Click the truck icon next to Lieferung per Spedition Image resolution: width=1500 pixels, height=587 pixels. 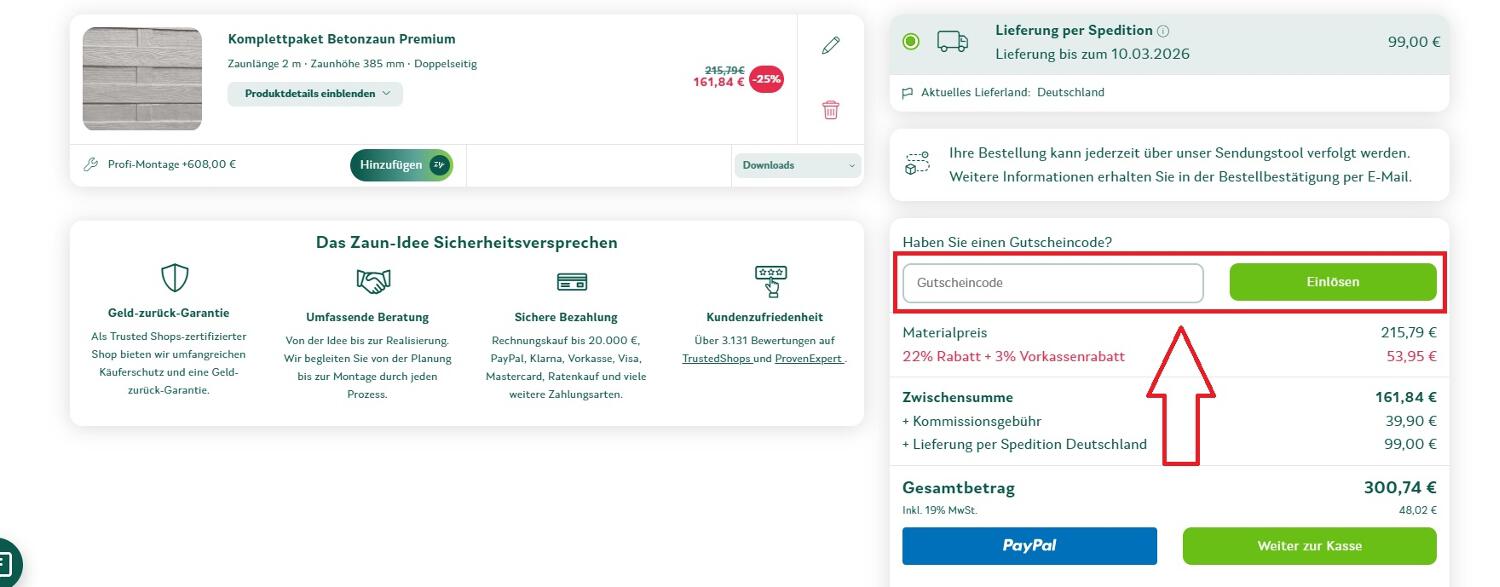pos(953,40)
